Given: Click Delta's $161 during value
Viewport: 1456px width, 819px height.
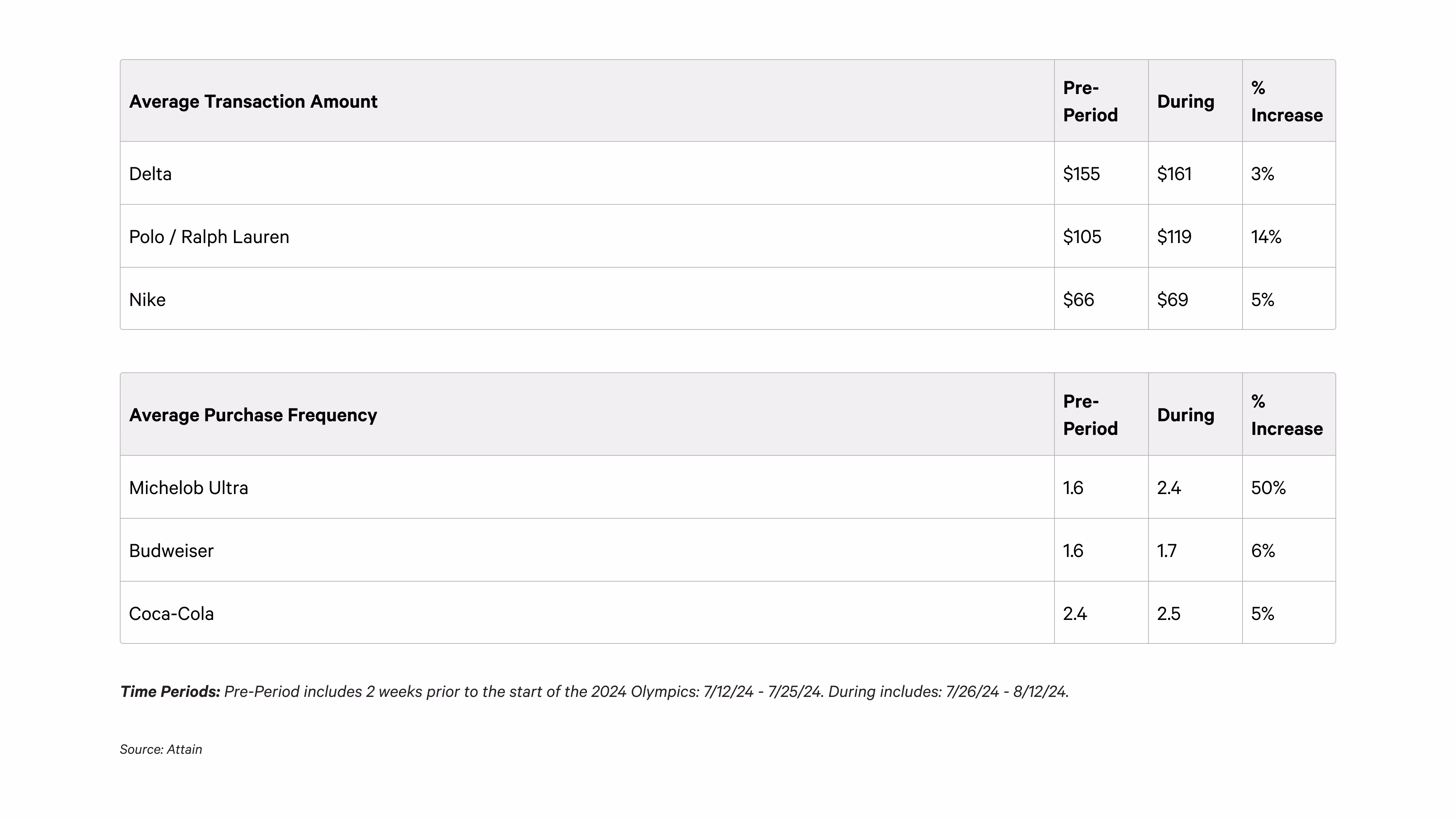Looking at the screenshot, I should 1174,174.
